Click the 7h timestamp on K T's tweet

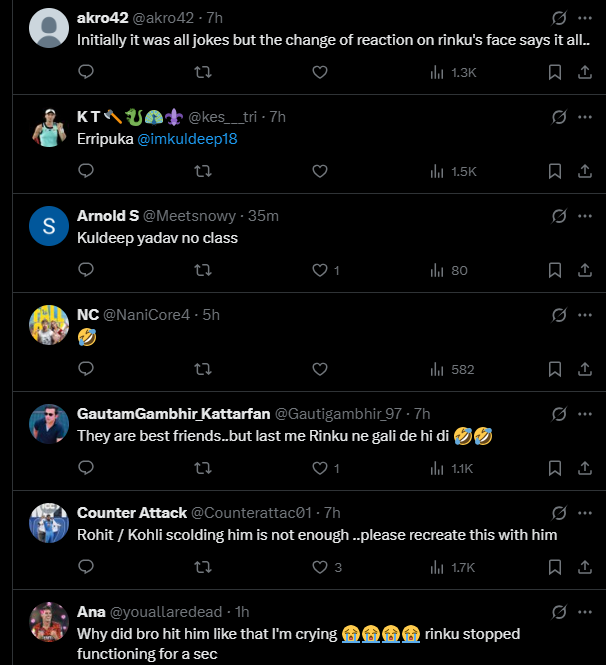(278, 117)
